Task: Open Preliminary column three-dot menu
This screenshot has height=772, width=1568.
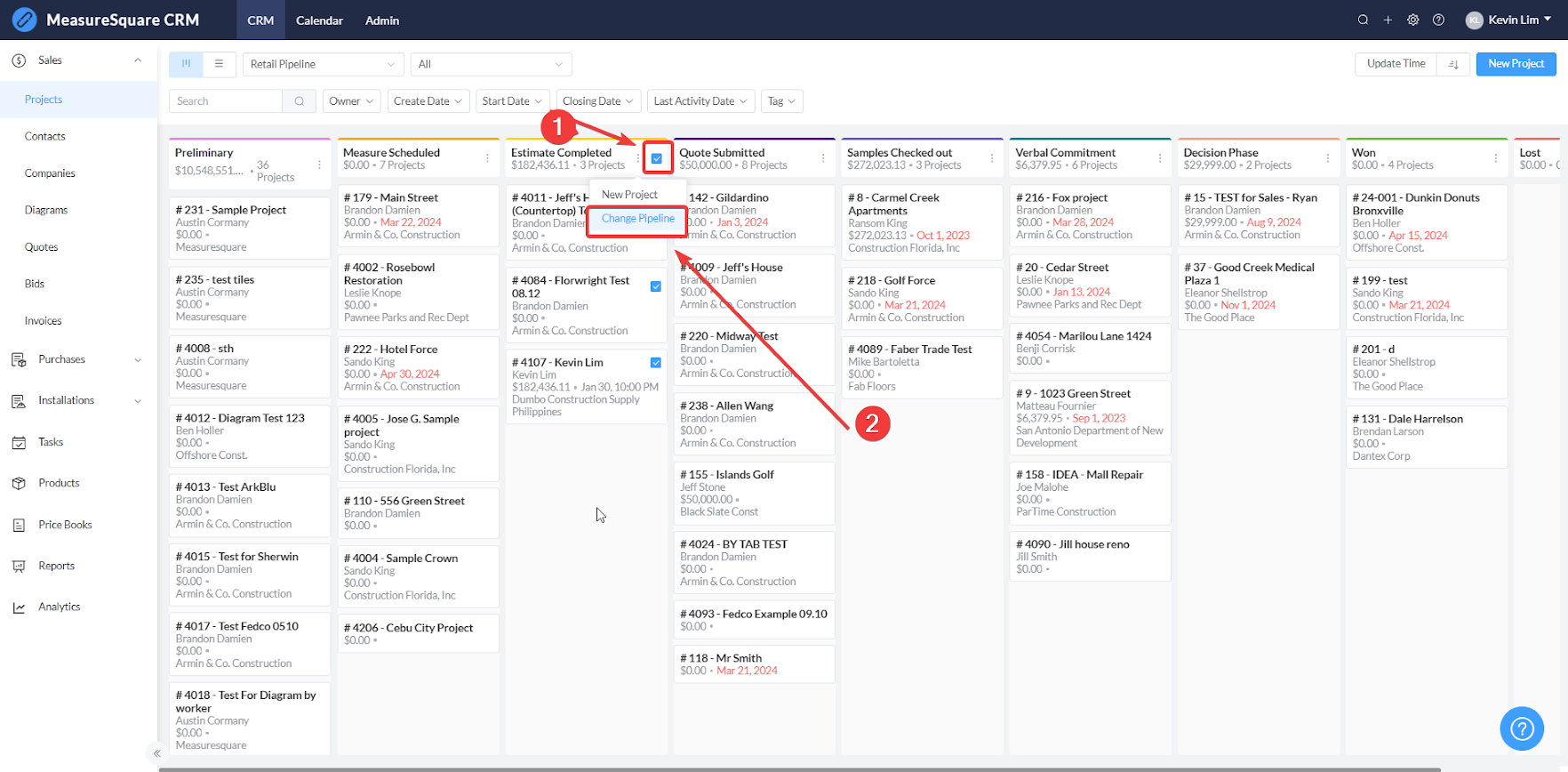Action: coord(319,165)
